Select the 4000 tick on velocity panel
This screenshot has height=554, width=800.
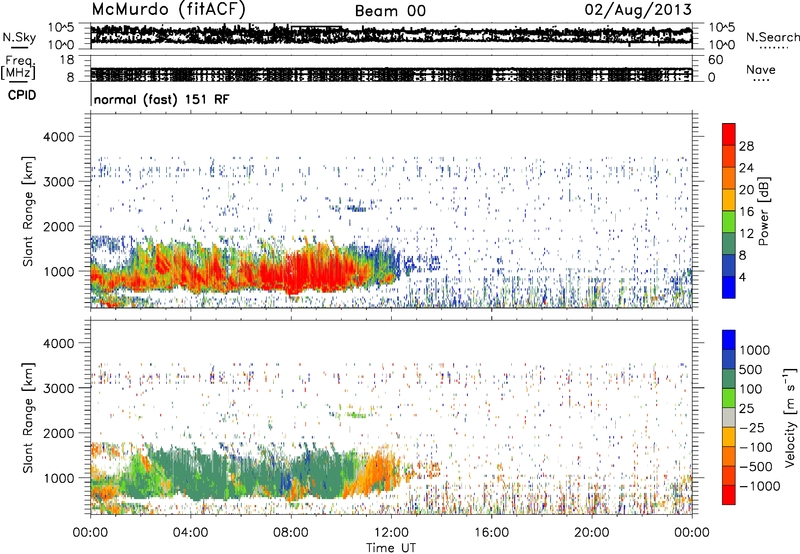point(61,343)
